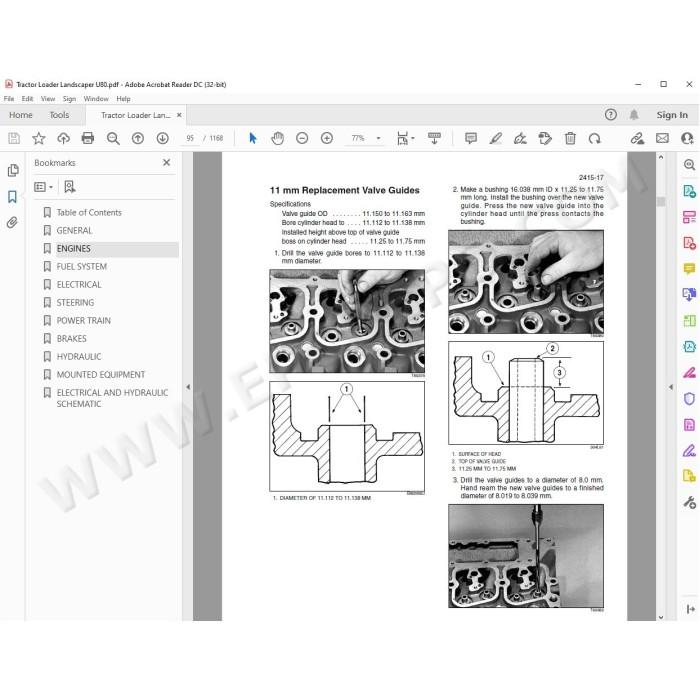Click the page number input field
Screen dimensions: 700x700
(190, 138)
